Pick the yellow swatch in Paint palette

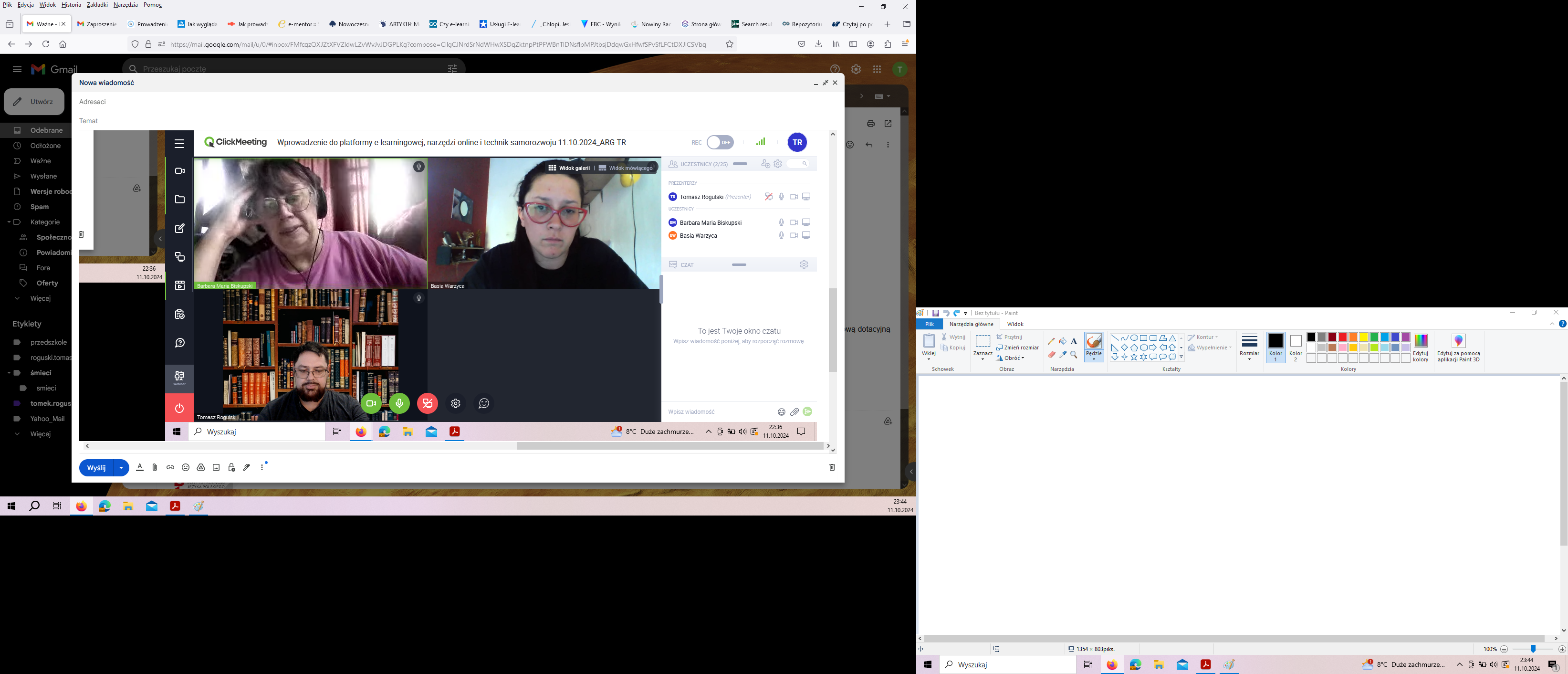pyautogui.click(x=1363, y=337)
